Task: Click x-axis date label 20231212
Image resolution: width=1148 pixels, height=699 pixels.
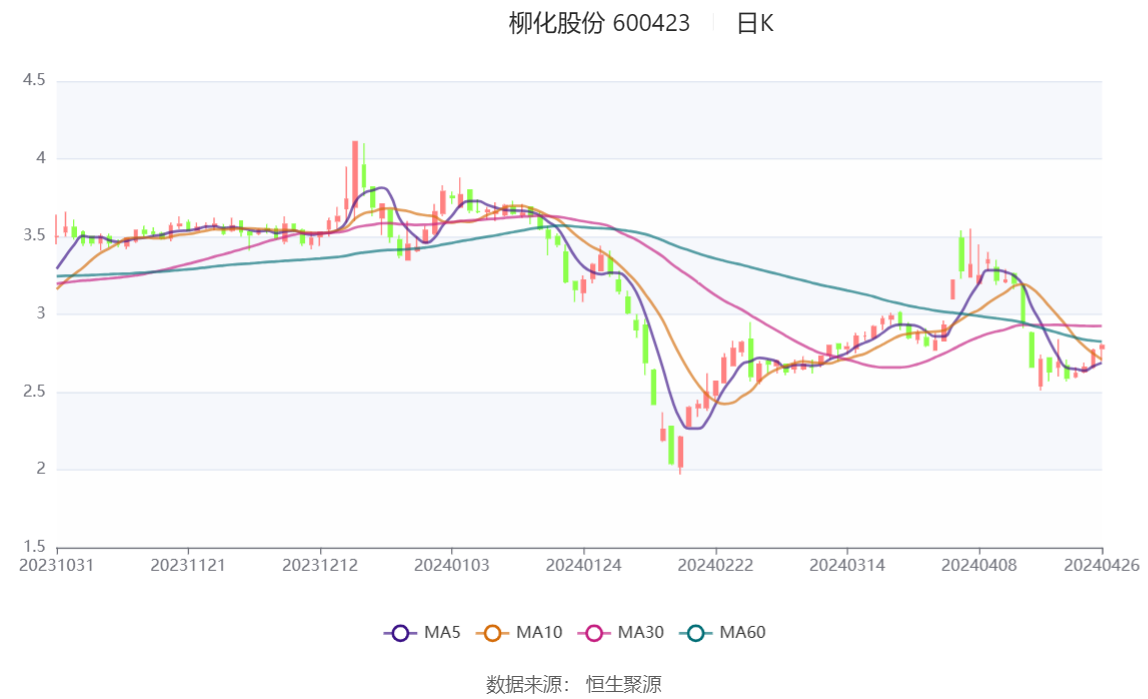Action: 320,566
